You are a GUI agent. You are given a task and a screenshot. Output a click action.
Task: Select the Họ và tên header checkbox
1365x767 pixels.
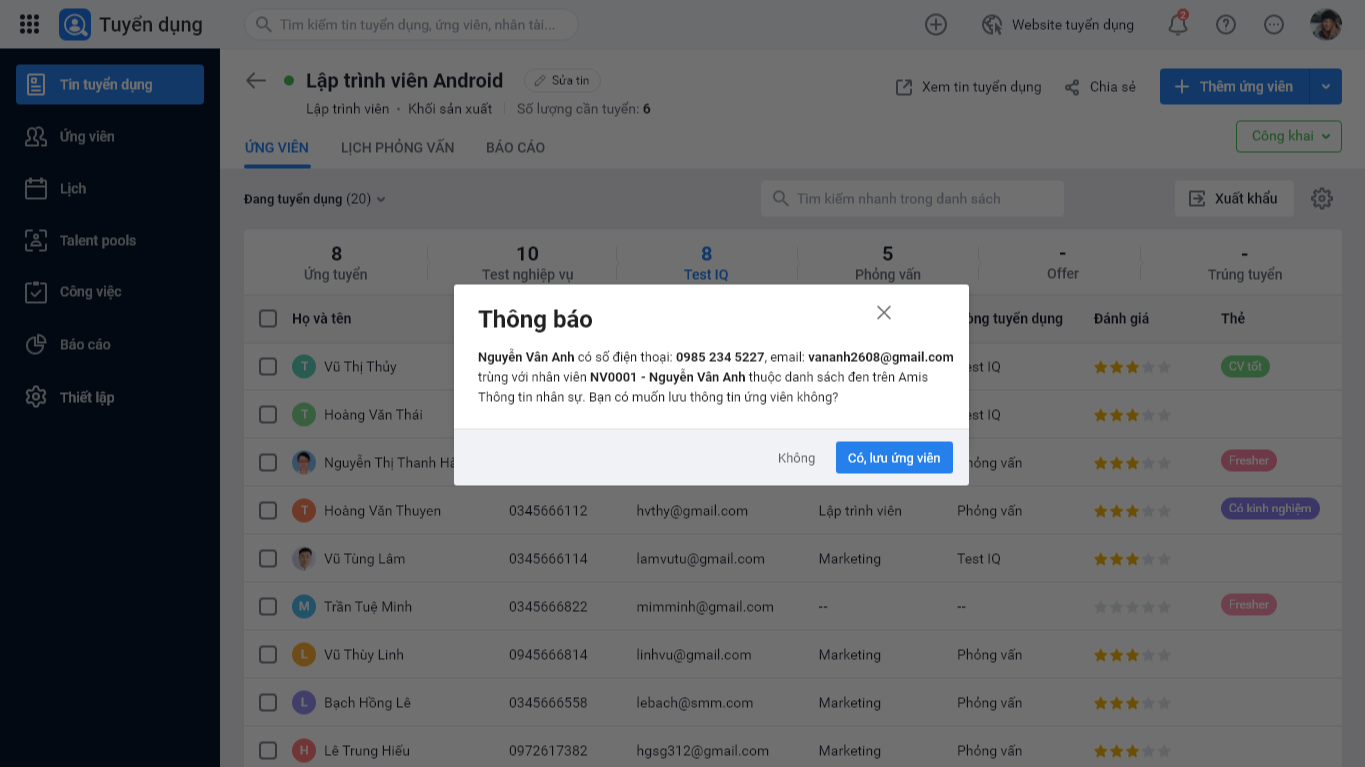(x=268, y=318)
